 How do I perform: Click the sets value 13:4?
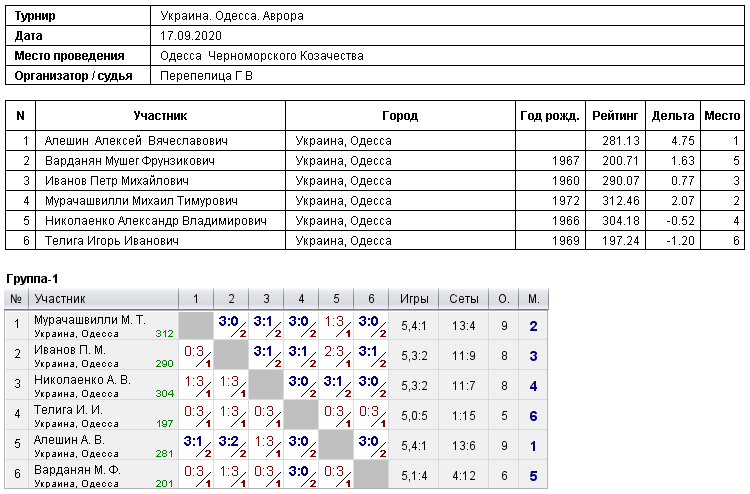[463, 326]
